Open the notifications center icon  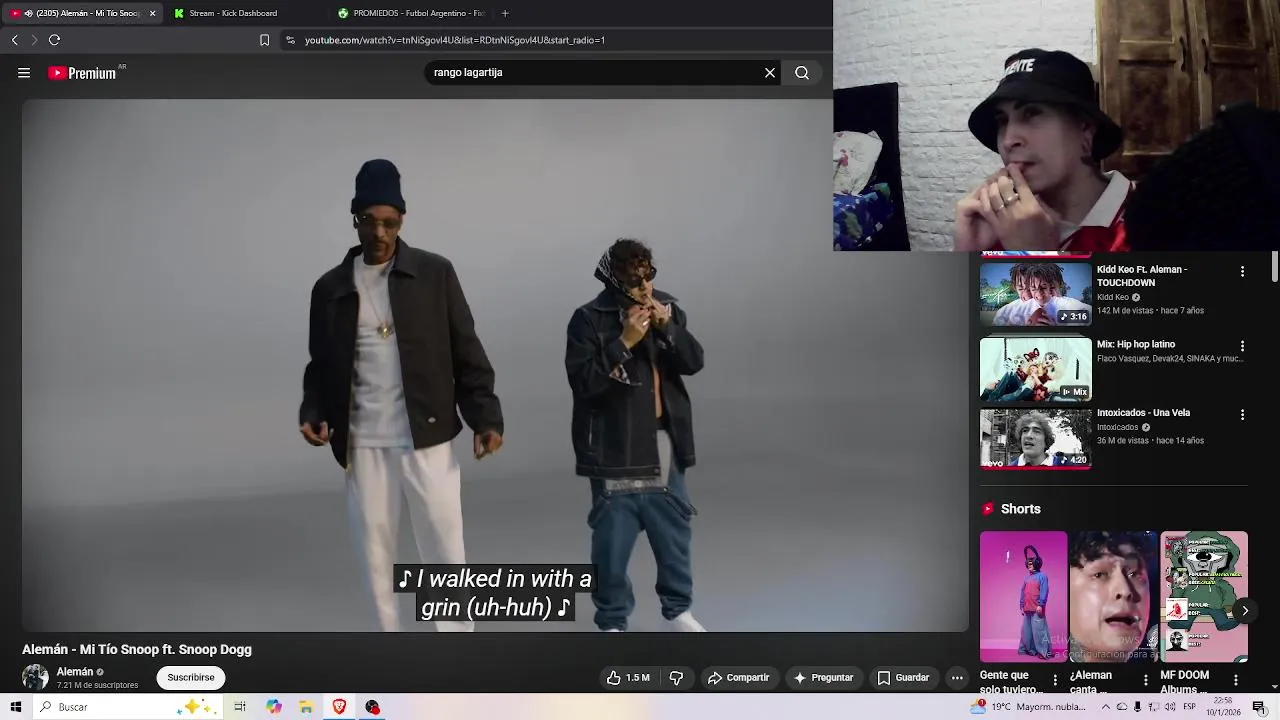tap(1259, 707)
